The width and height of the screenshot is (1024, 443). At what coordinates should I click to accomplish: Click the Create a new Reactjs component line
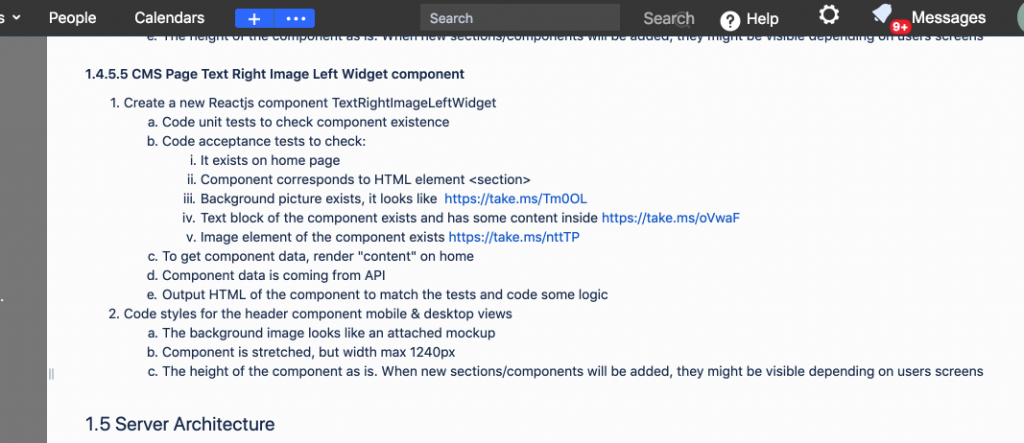tap(310, 103)
